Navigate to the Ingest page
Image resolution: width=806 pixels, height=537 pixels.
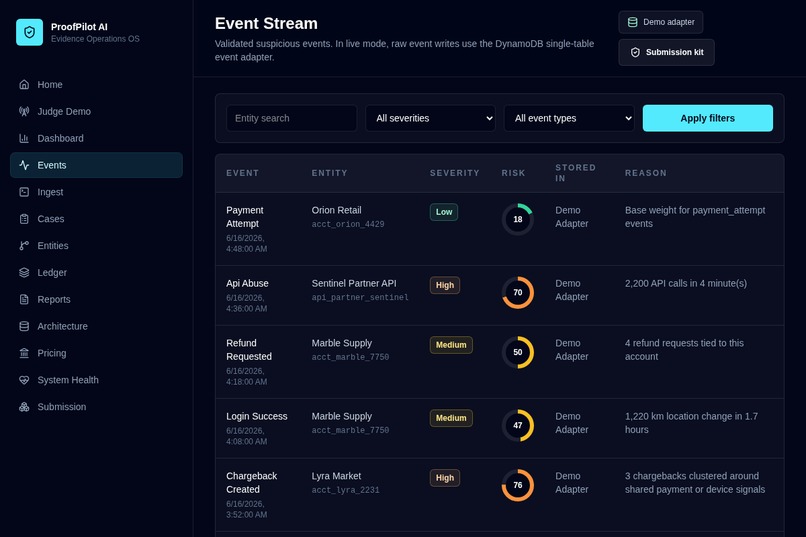point(96,192)
